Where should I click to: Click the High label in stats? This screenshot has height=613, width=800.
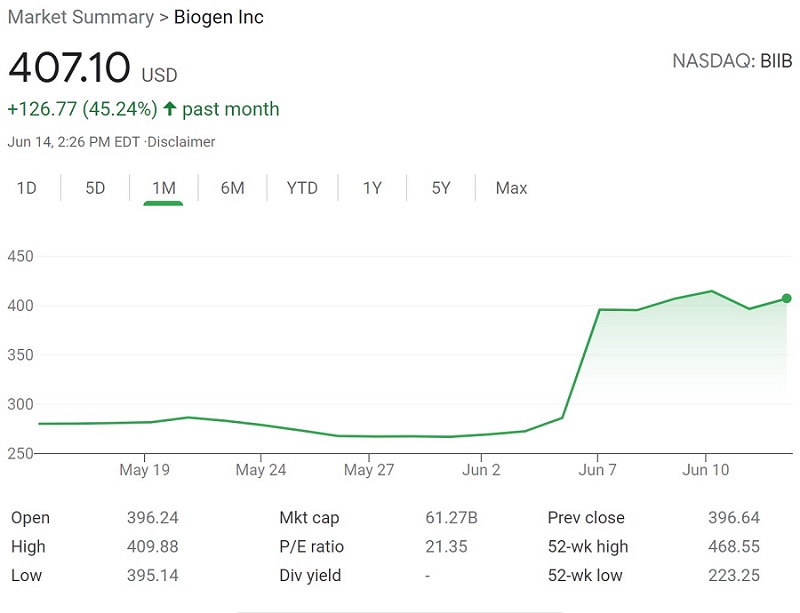29,547
